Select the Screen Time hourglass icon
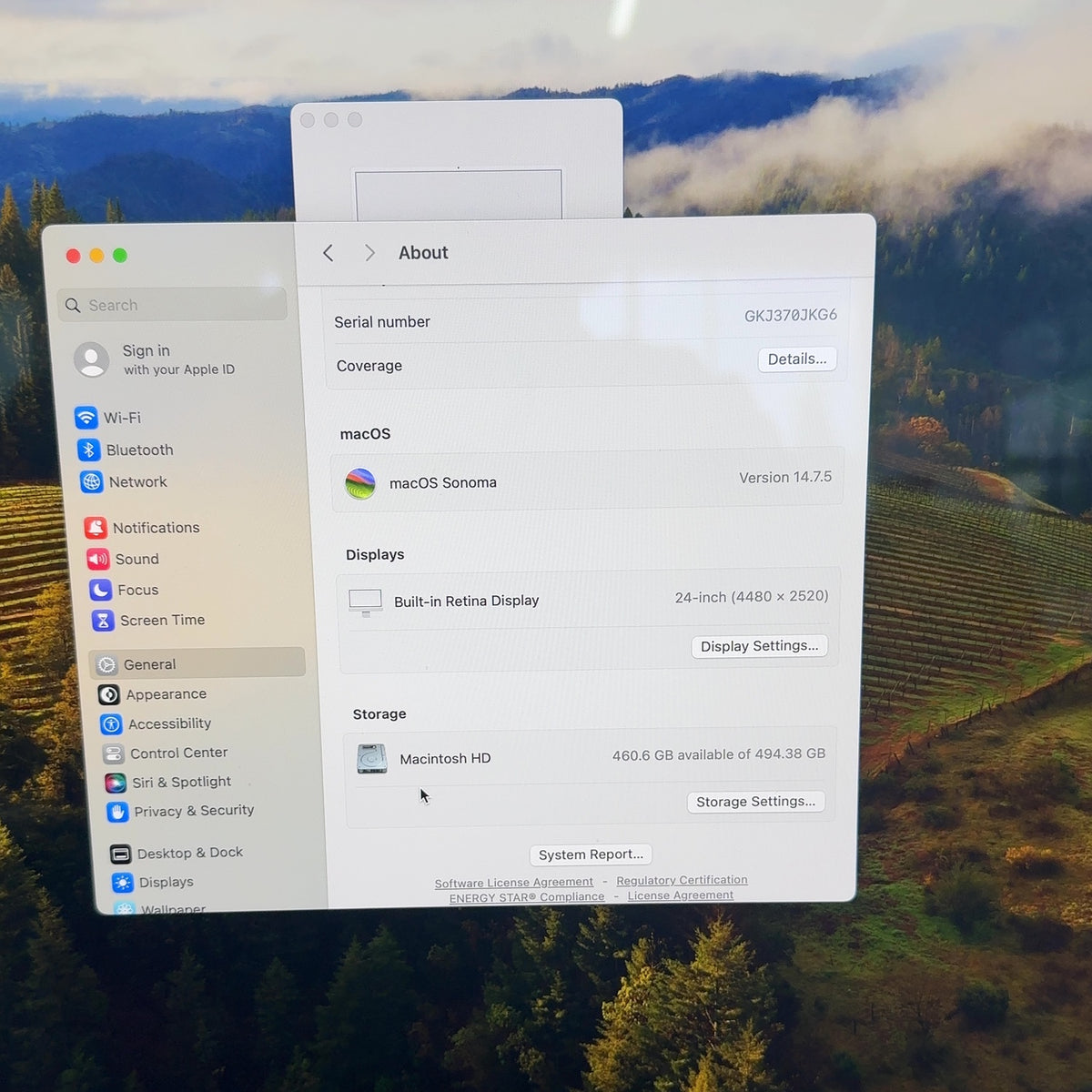This screenshot has width=1092, height=1092. (103, 621)
